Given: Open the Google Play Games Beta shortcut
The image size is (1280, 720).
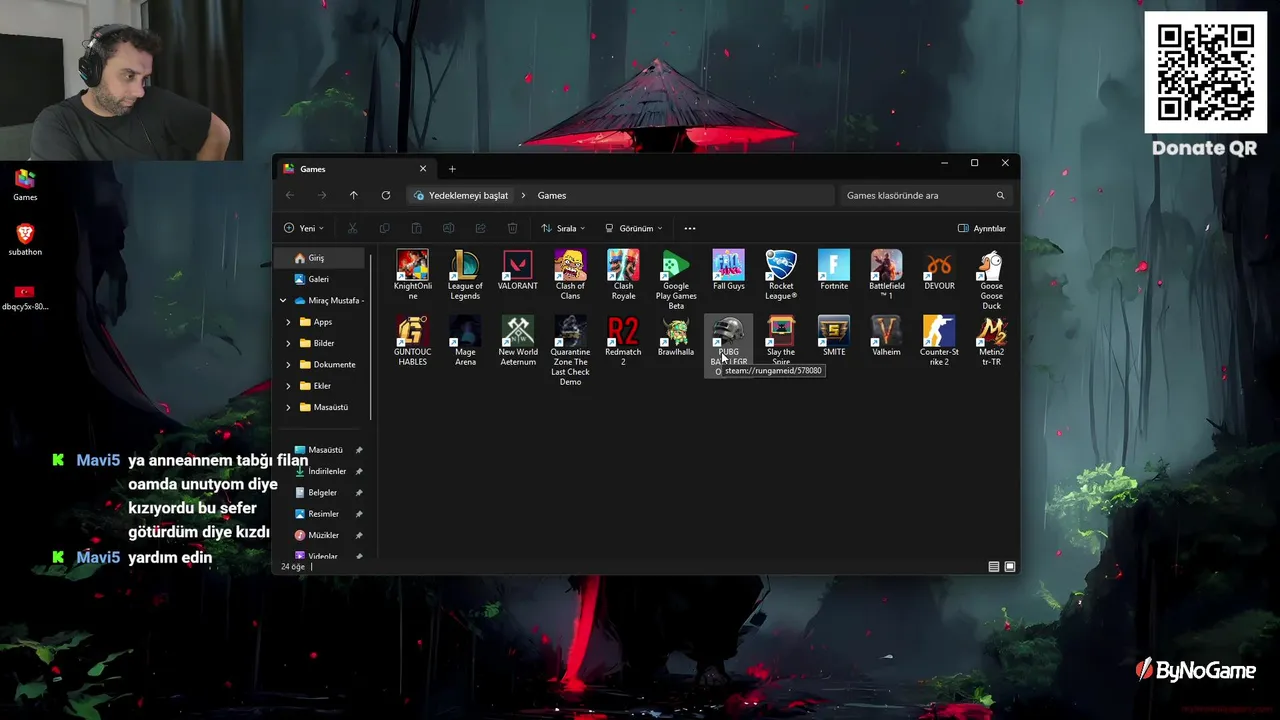Looking at the screenshot, I should [x=676, y=280].
